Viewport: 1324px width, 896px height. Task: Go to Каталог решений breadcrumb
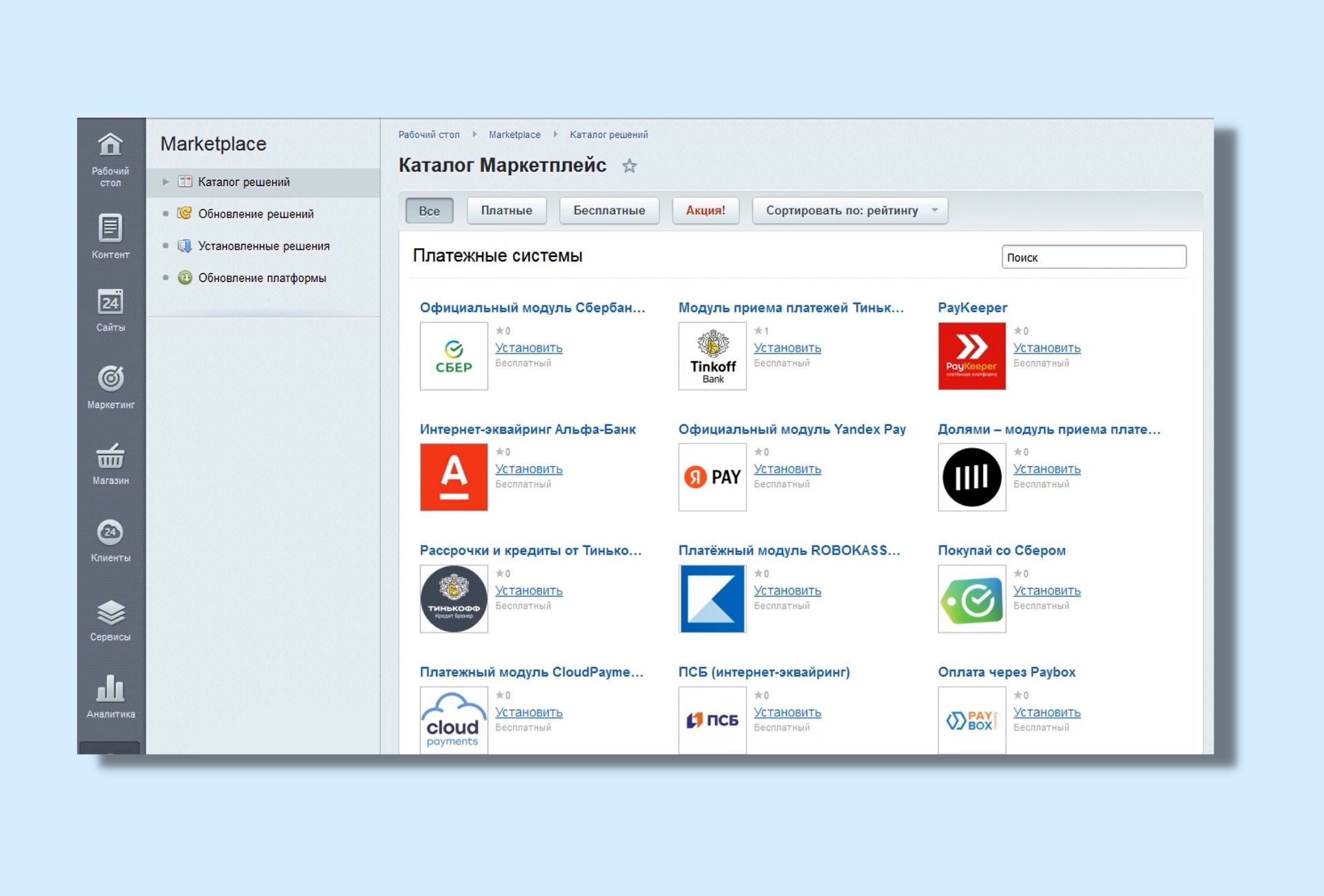click(609, 134)
